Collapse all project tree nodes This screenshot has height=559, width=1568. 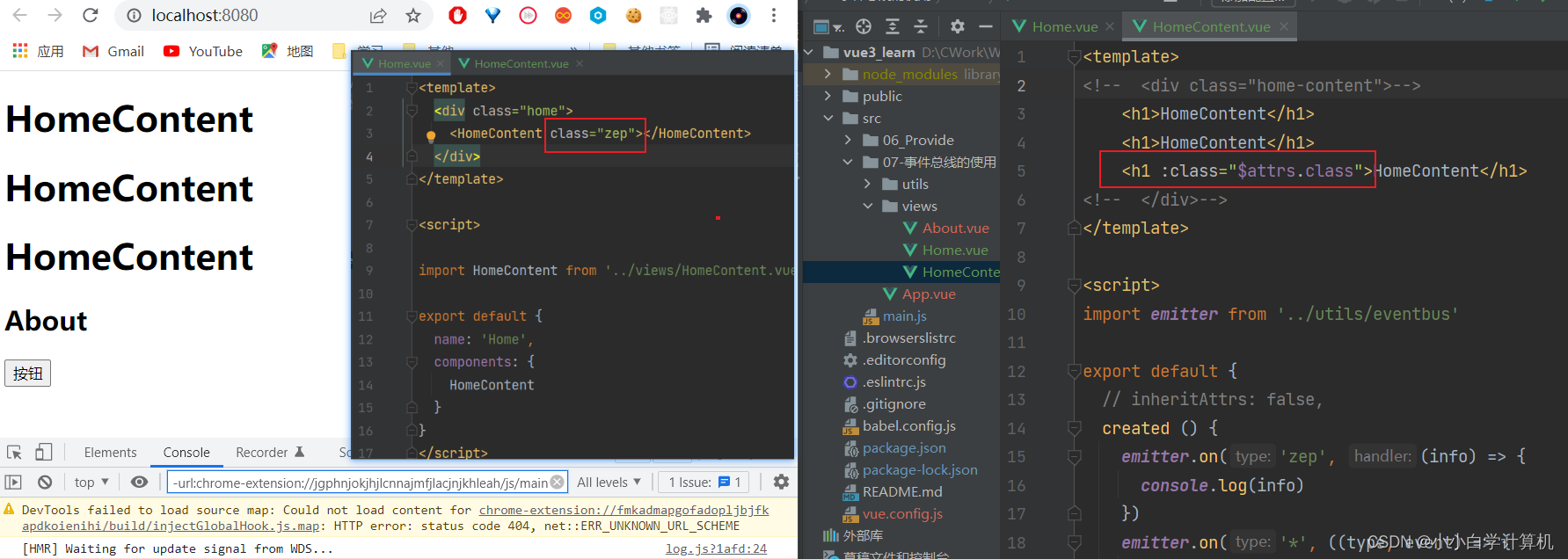coord(921,26)
